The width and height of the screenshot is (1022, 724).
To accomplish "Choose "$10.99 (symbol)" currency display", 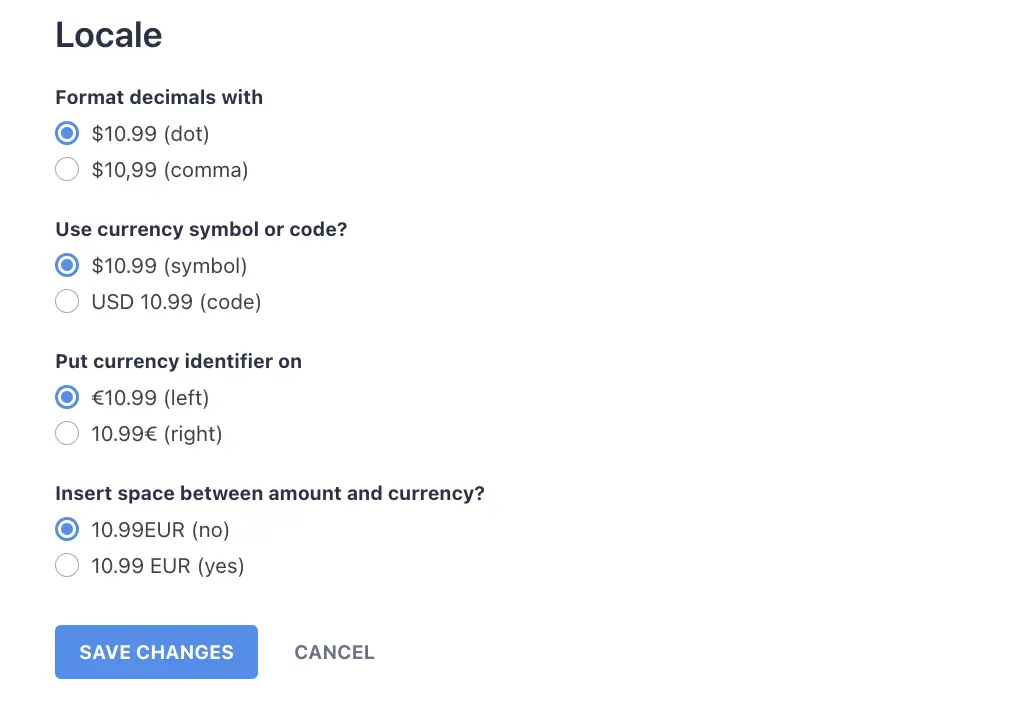I will click(x=66, y=265).
